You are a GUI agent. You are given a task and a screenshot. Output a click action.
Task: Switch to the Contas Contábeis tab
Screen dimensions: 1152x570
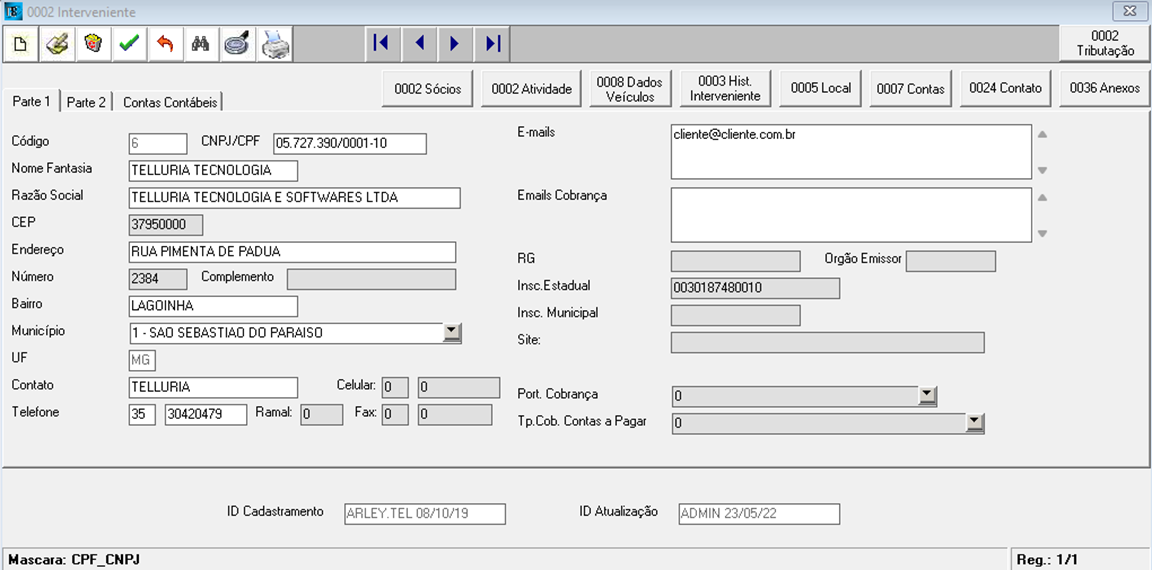click(x=170, y=102)
